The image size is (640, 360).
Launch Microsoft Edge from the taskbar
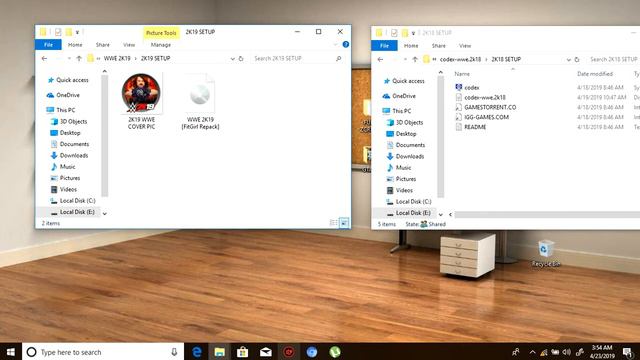coord(197,352)
